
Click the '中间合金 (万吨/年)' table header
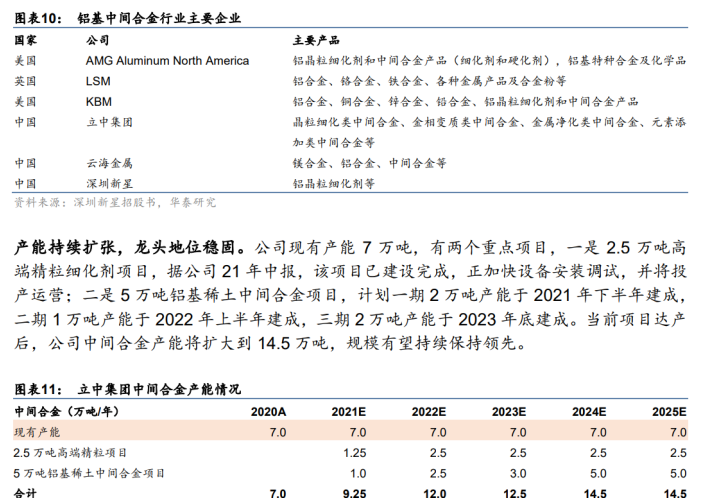(67, 411)
